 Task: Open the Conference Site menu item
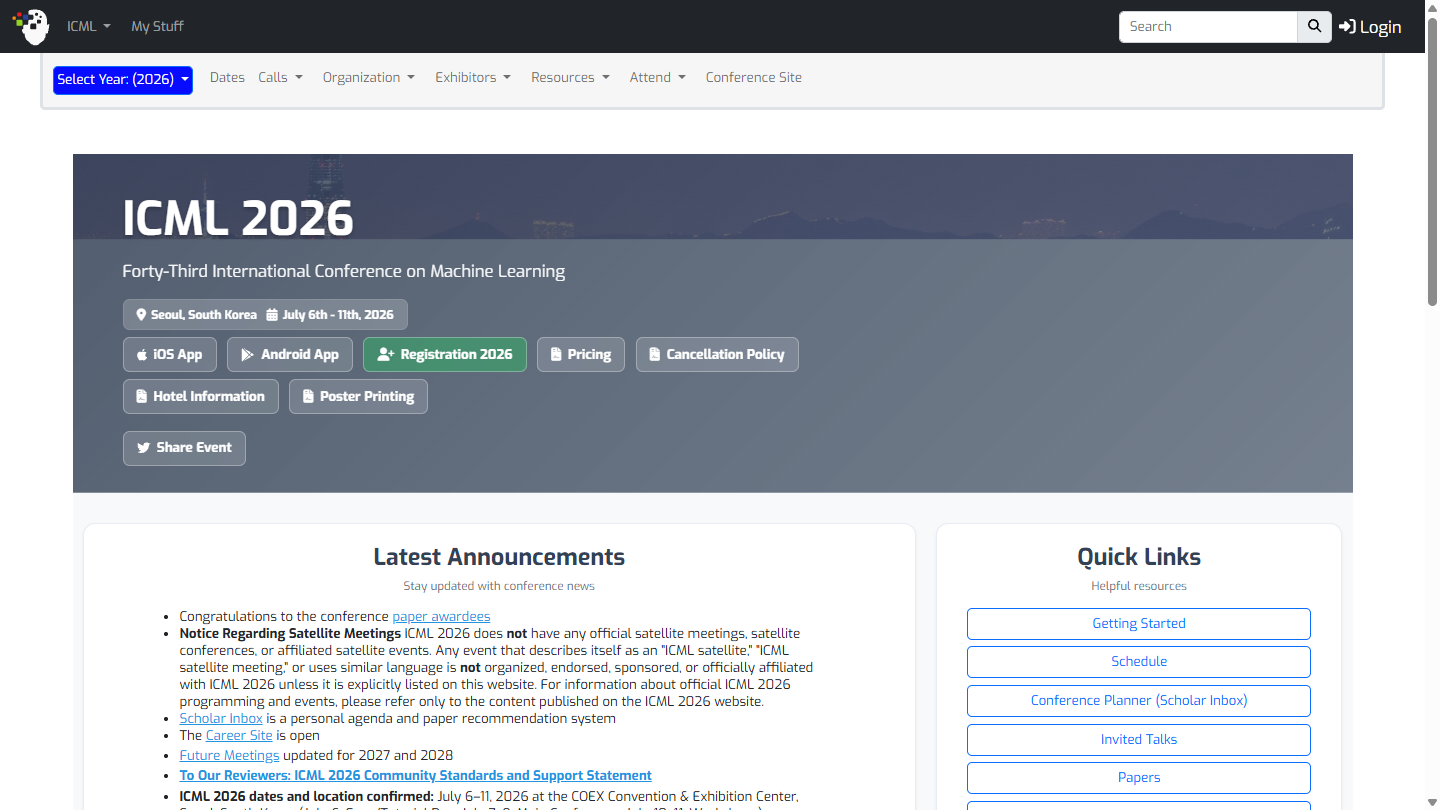pos(754,77)
